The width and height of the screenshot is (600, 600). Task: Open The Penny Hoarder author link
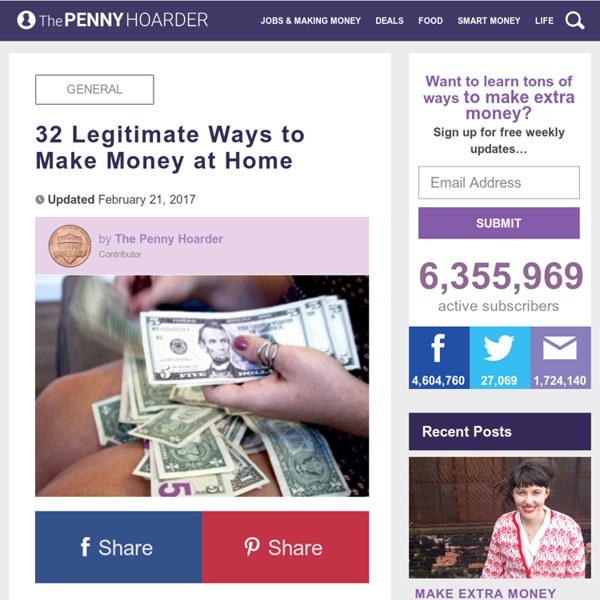pos(169,239)
